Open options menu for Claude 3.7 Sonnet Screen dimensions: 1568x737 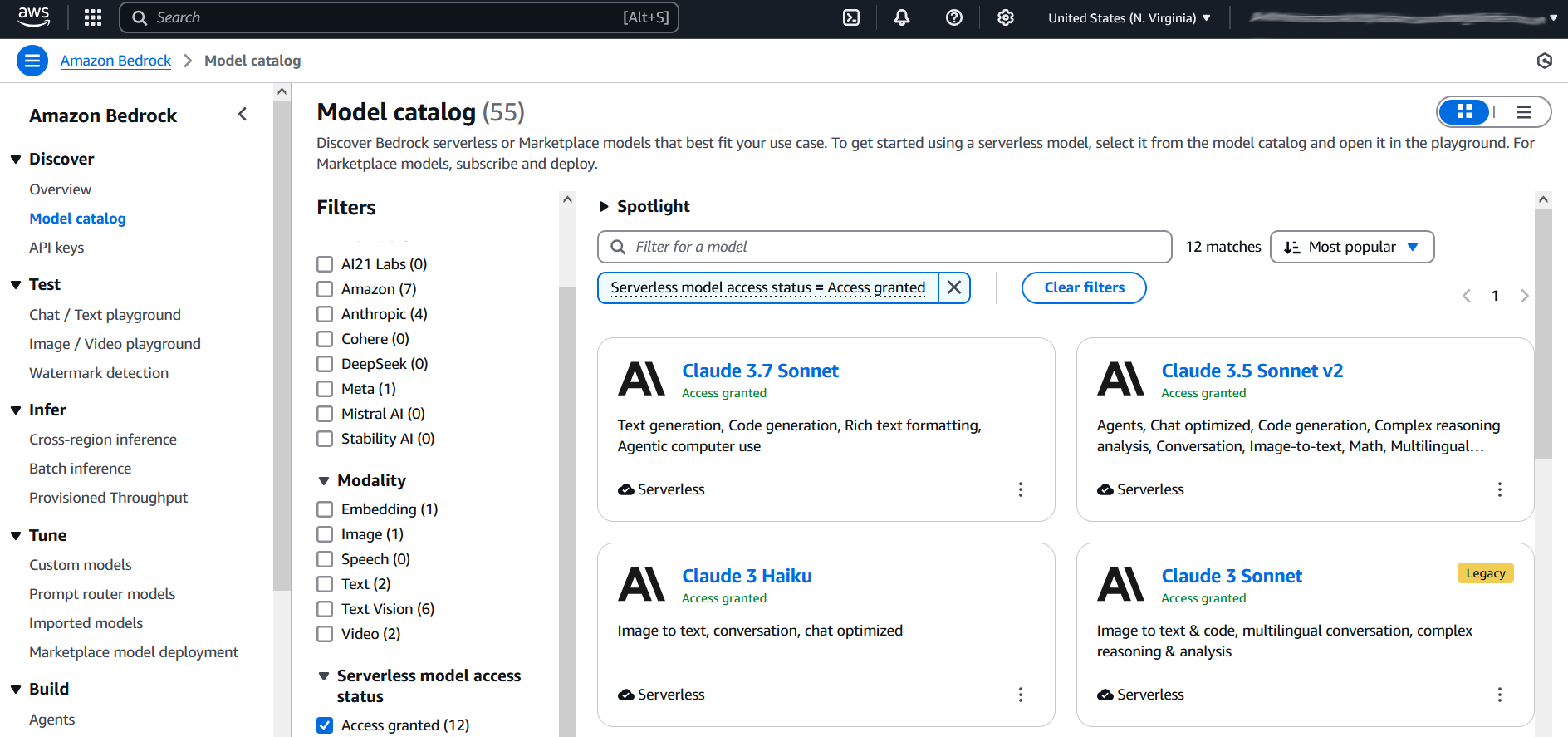click(1021, 489)
